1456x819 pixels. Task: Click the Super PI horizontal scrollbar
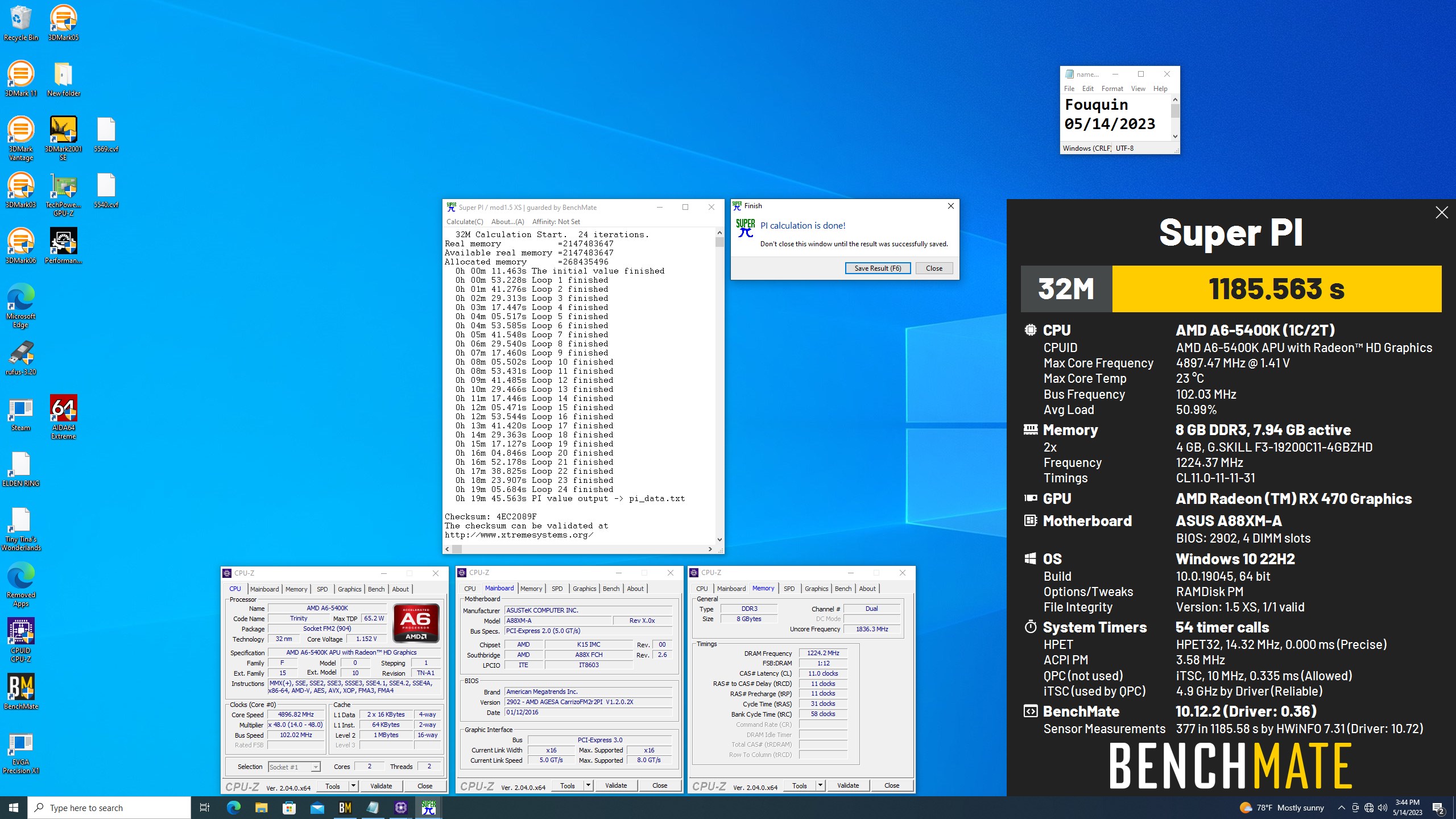[x=578, y=549]
